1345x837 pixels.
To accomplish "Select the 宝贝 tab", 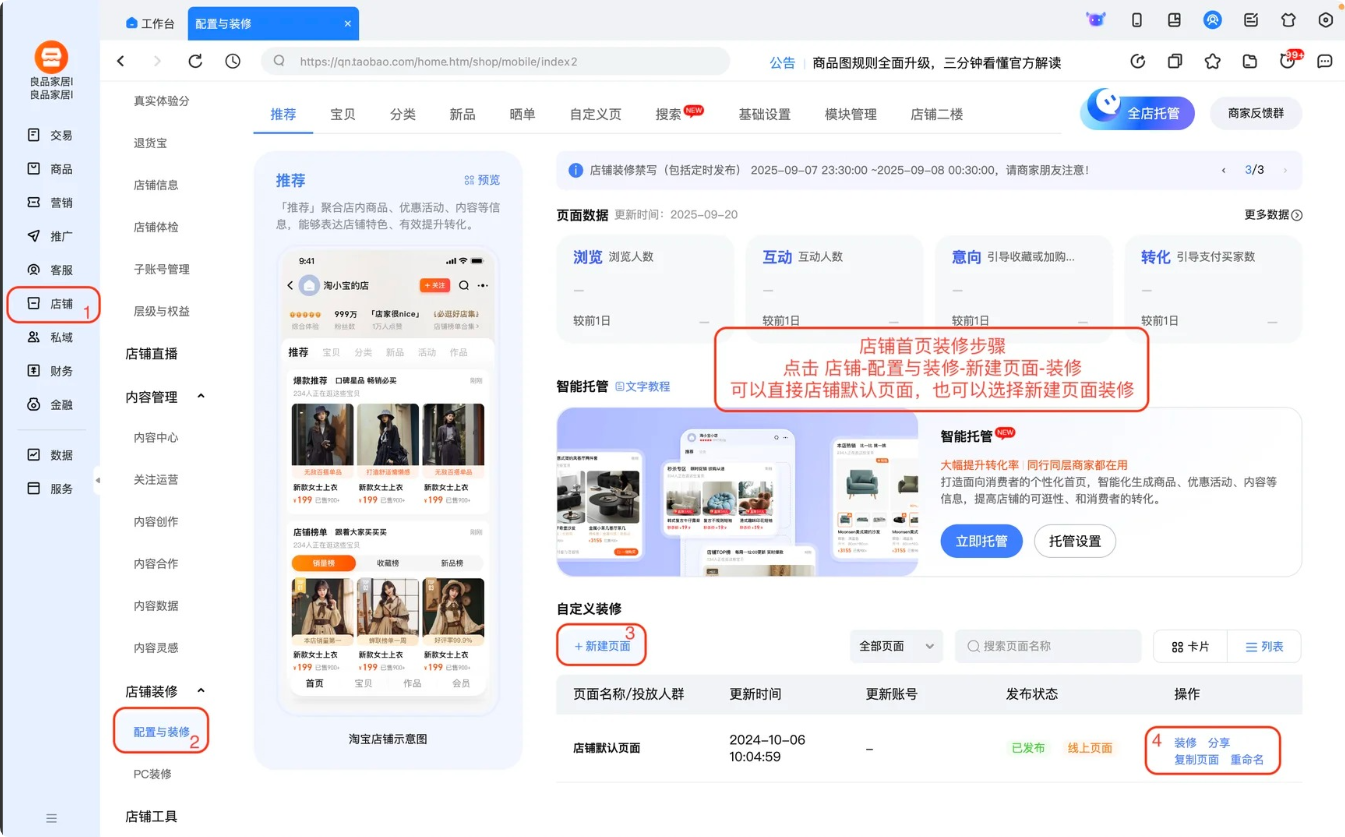I will [x=343, y=115].
